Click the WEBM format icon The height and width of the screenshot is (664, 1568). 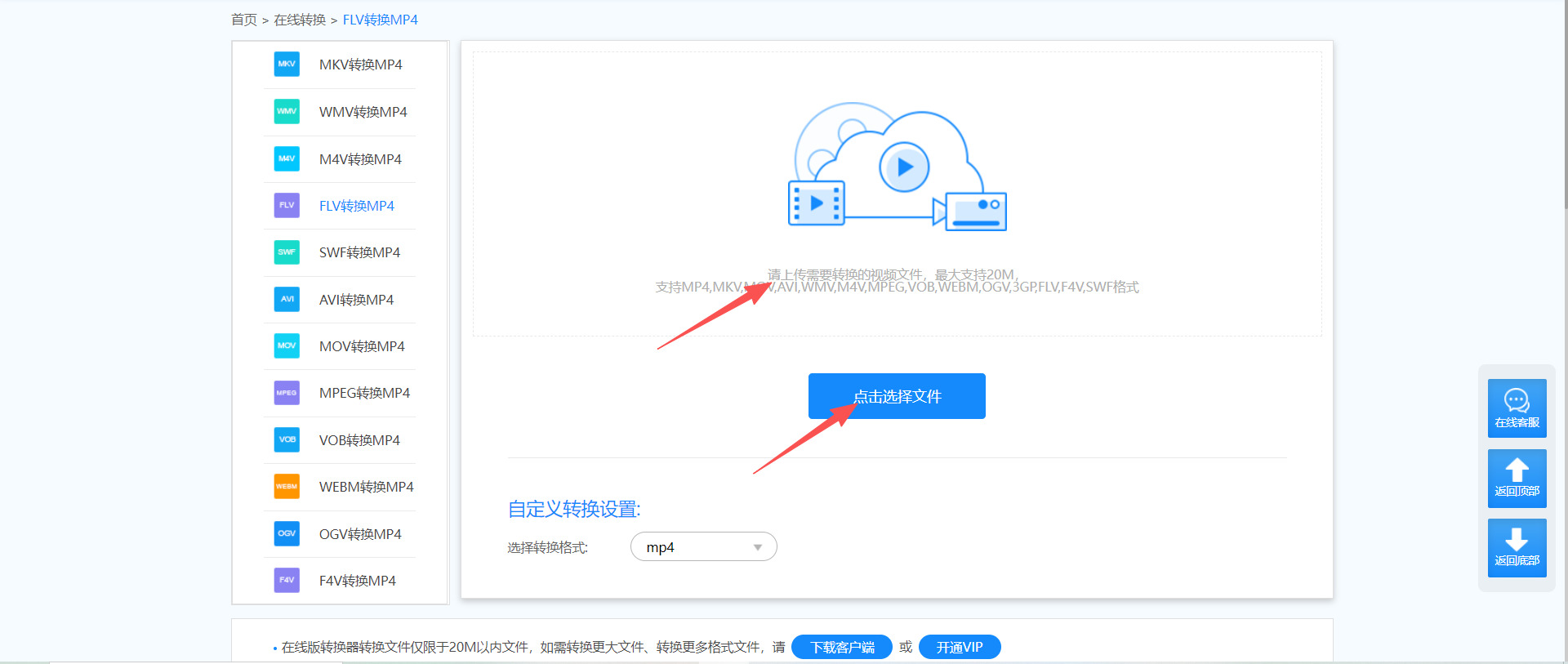point(287,487)
